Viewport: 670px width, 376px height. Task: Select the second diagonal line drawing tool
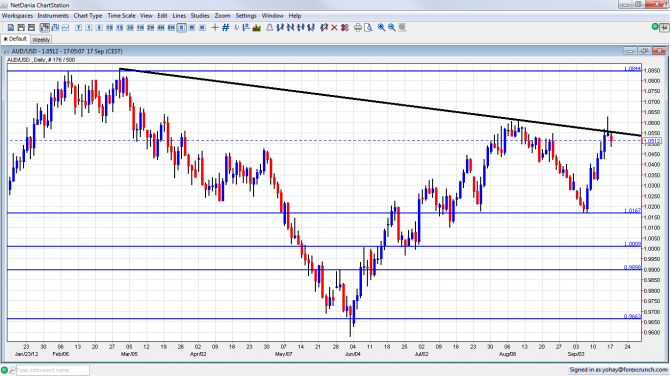click(291, 27)
